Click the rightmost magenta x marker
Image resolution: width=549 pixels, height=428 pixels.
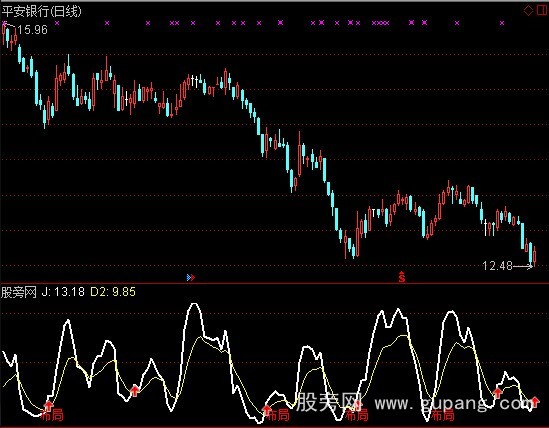click(x=502, y=23)
